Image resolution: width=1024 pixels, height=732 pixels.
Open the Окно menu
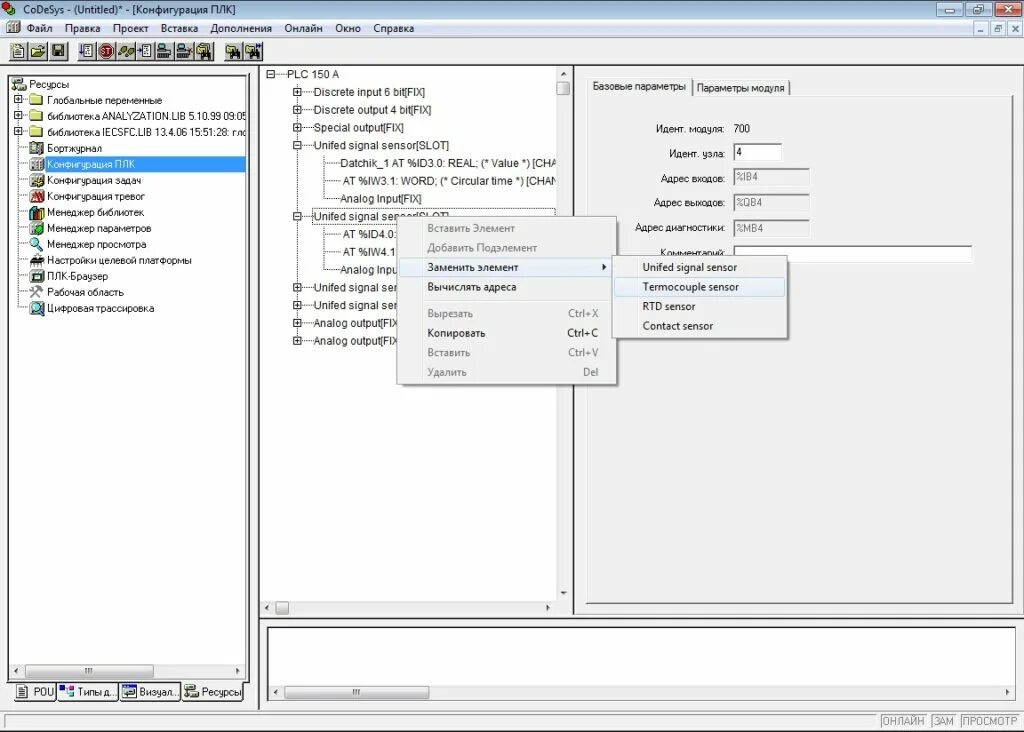click(347, 28)
